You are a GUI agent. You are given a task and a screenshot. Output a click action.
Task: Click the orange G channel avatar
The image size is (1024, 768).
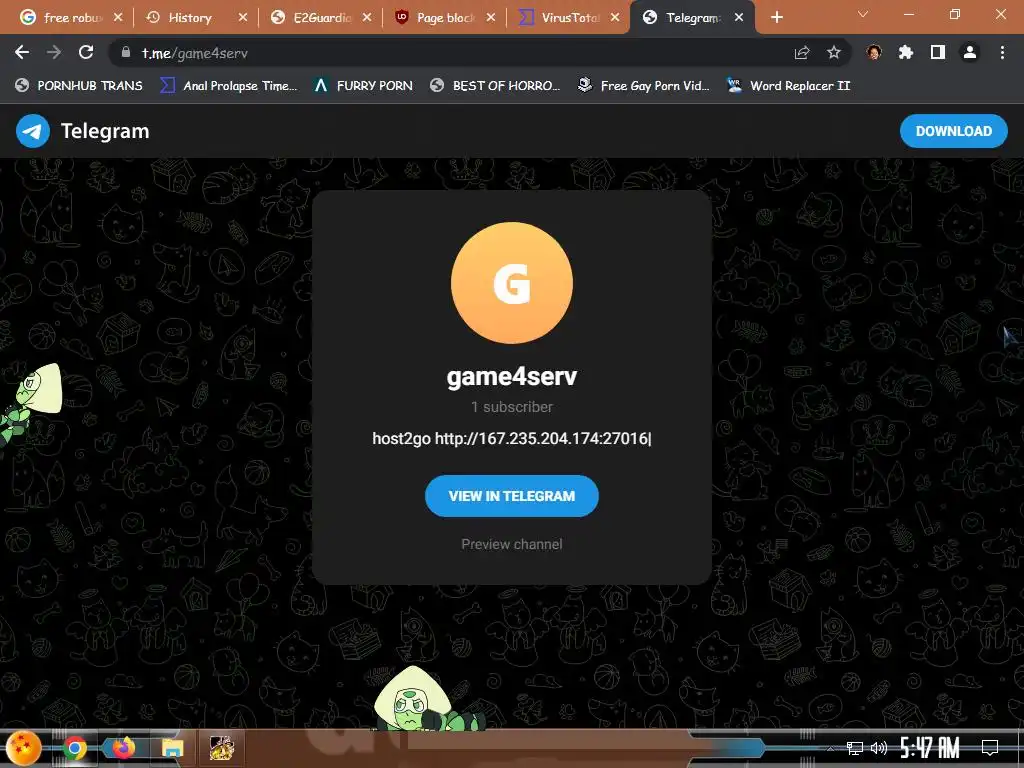(x=512, y=283)
